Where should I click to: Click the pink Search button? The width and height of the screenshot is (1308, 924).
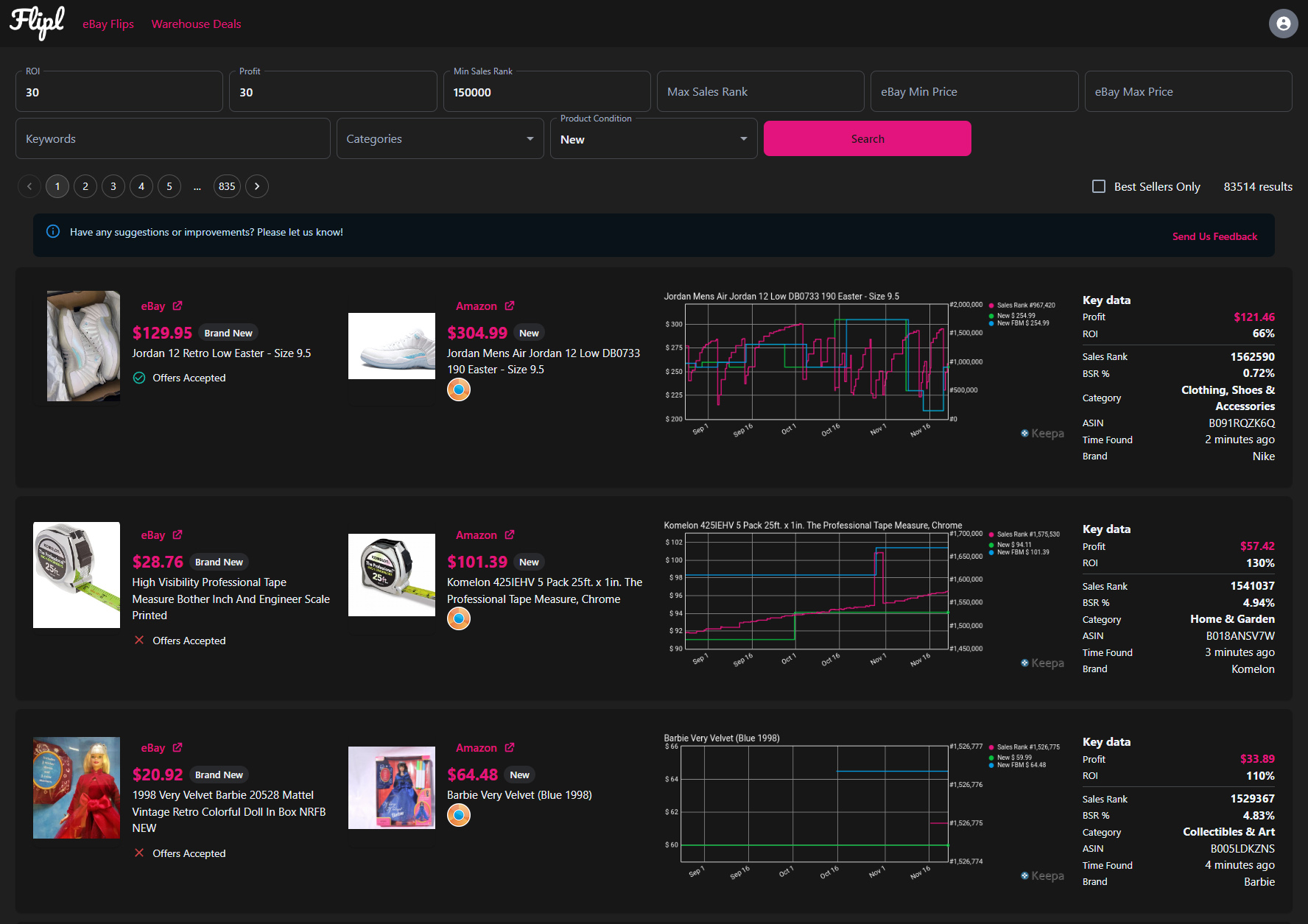868,138
